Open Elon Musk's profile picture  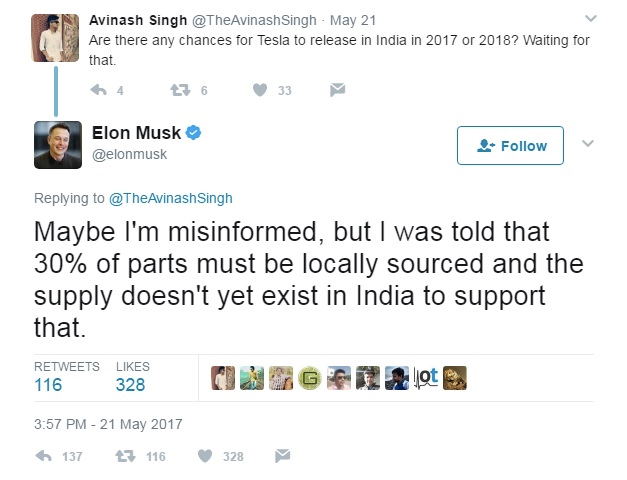58,145
